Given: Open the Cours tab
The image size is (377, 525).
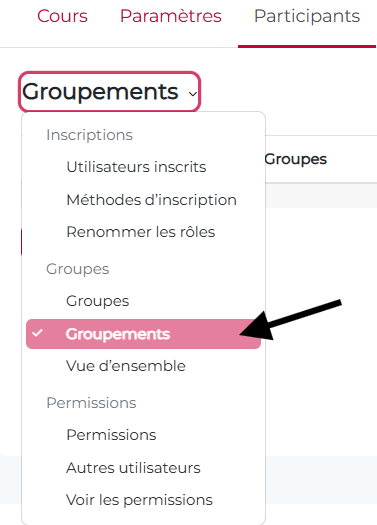Looking at the screenshot, I should [x=62, y=16].
